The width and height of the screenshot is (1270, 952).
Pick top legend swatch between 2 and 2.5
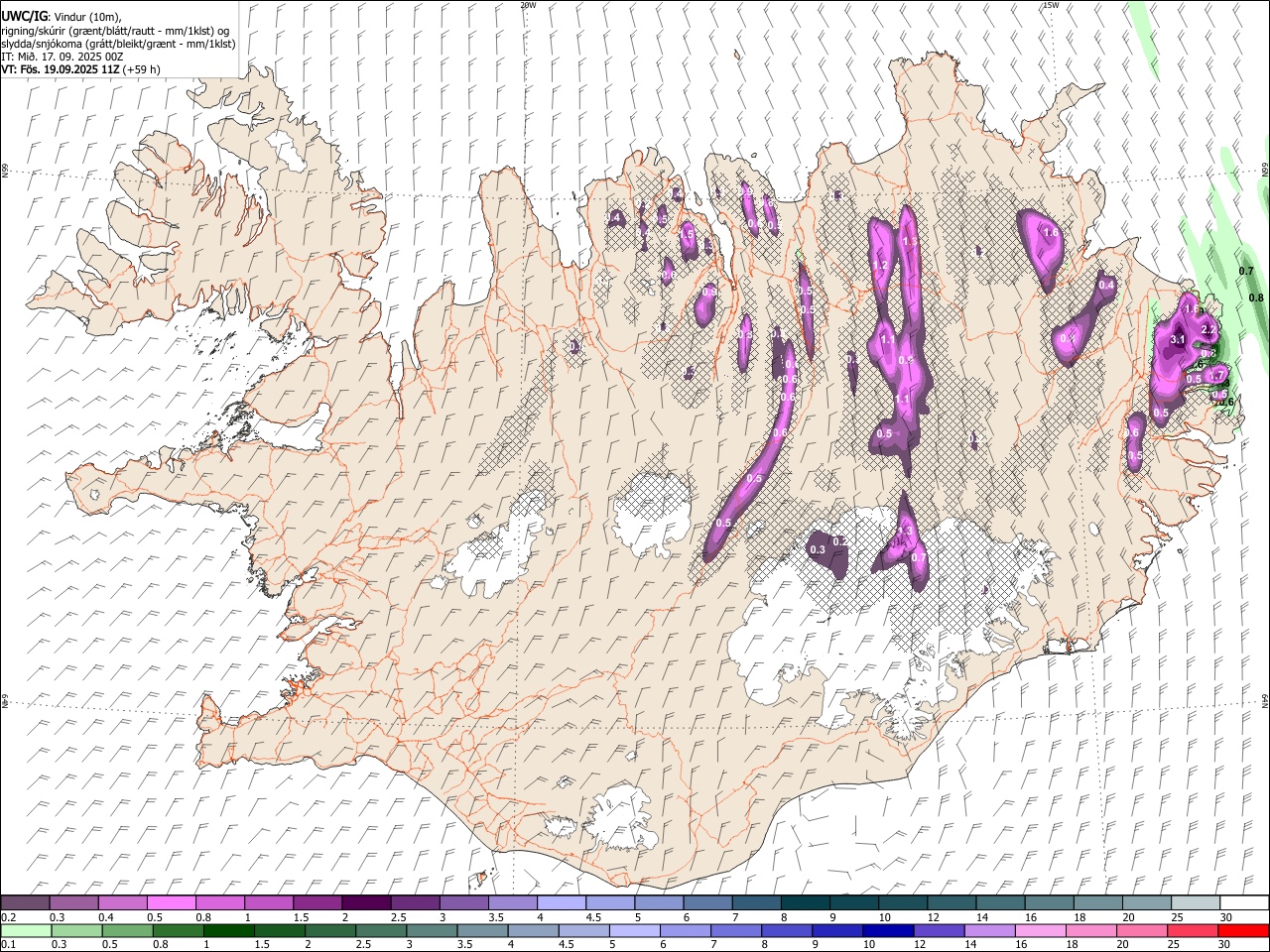click(x=365, y=902)
